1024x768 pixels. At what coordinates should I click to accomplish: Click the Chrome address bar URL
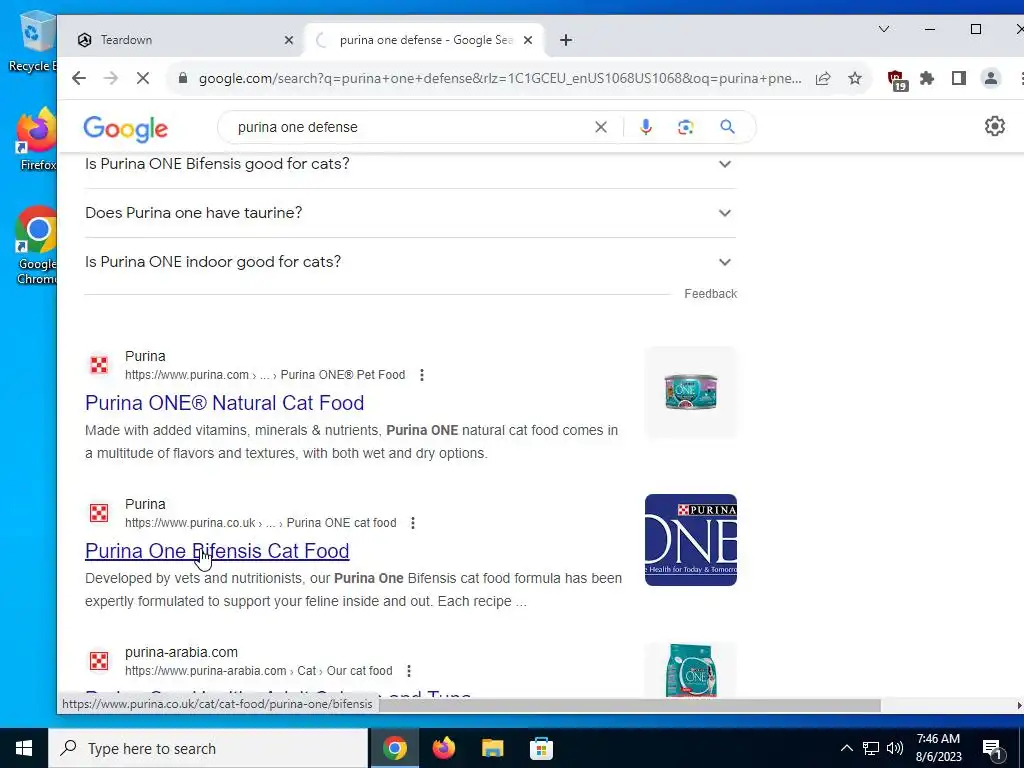coord(500,78)
